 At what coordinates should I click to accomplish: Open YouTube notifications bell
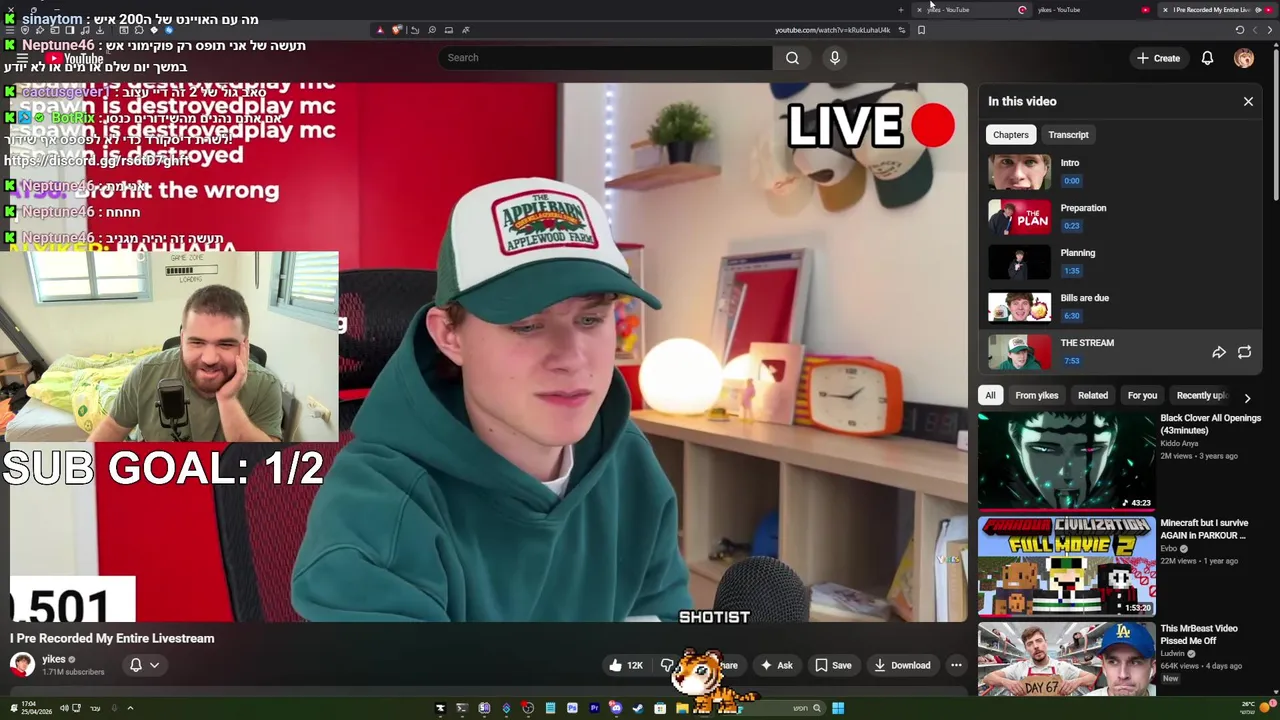click(1207, 58)
